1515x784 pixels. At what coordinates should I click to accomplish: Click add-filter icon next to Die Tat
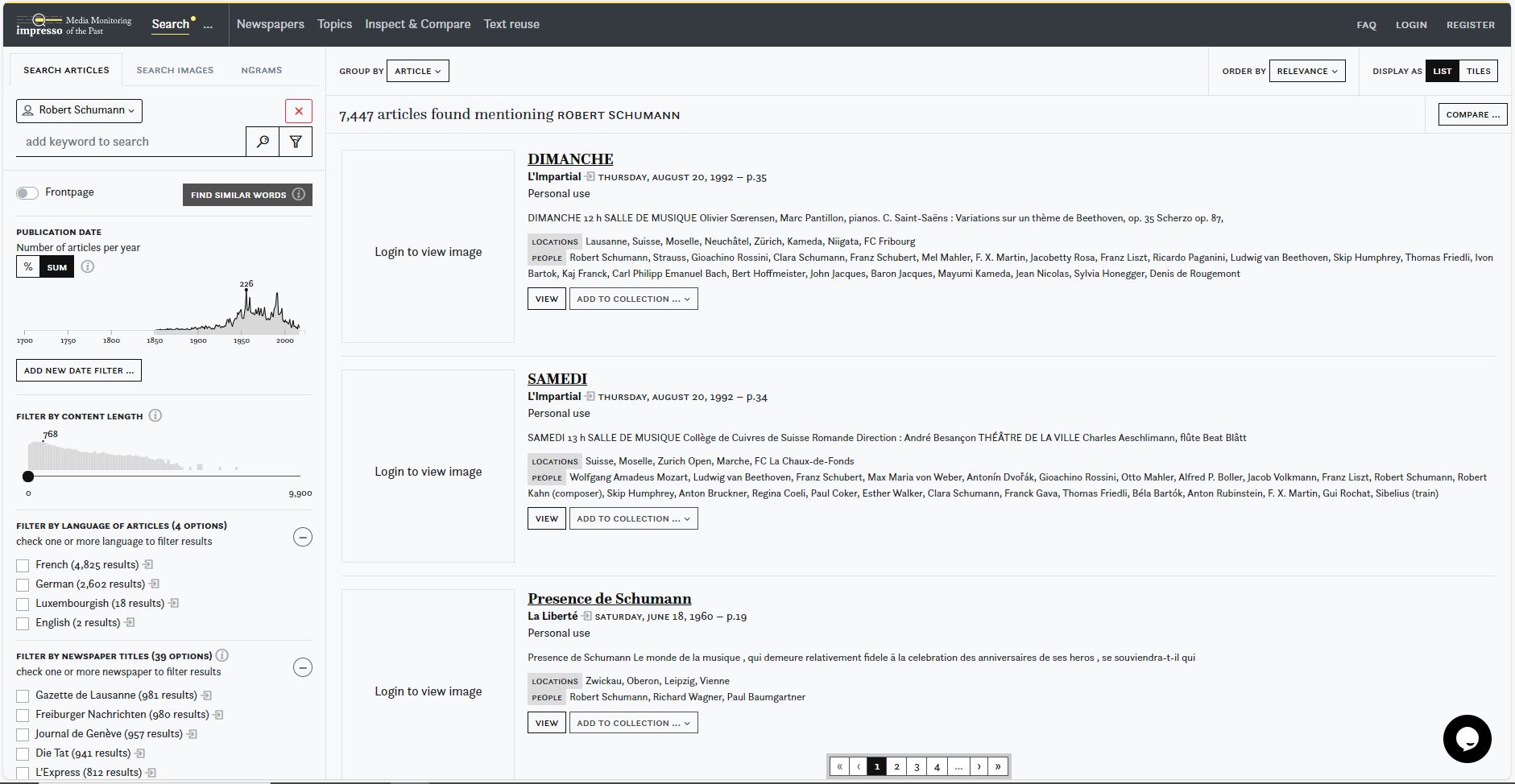click(140, 753)
